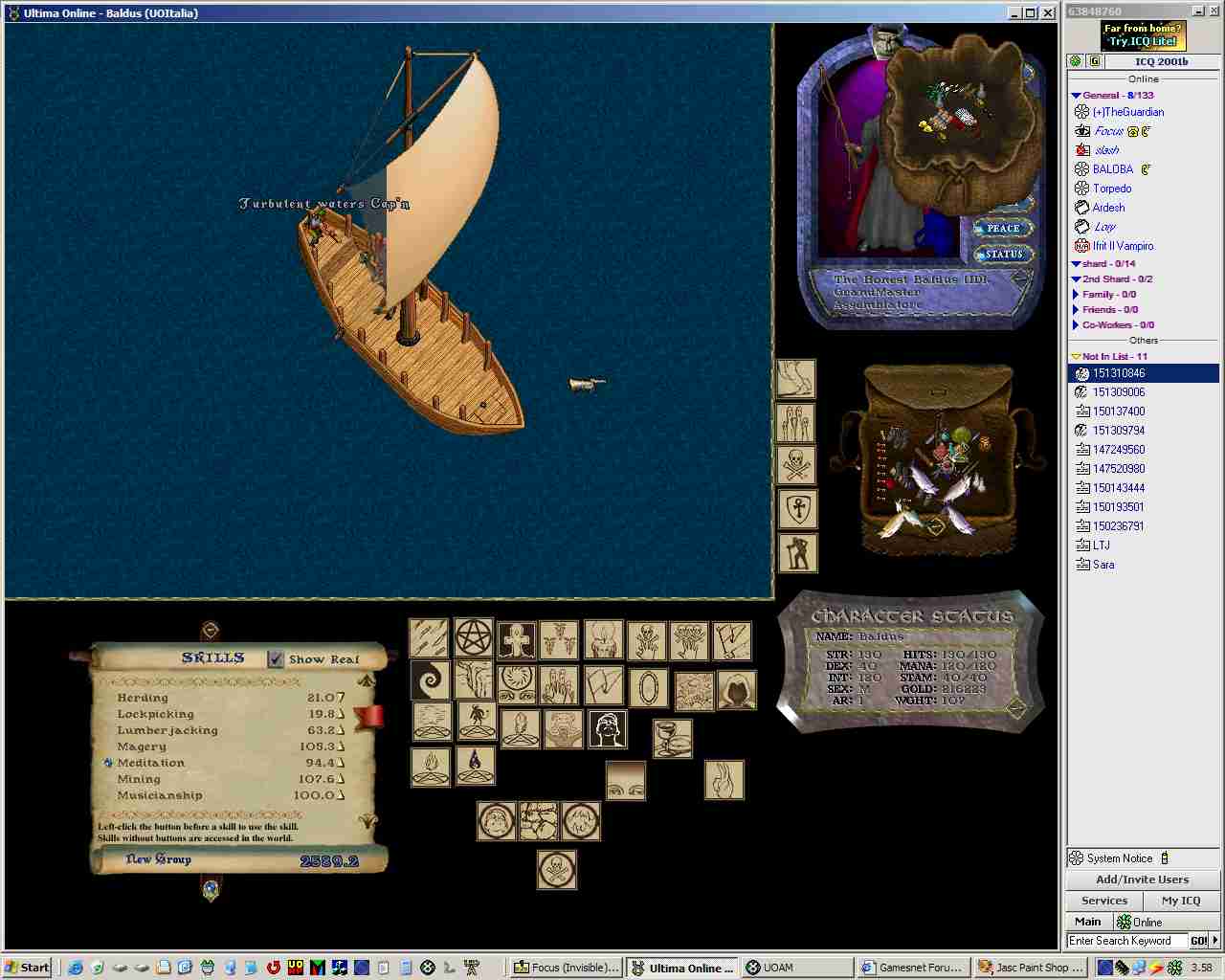The width and height of the screenshot is (1225, 980).
Task: Cast the highlighted white face spell icon
Action: [607, 728]
